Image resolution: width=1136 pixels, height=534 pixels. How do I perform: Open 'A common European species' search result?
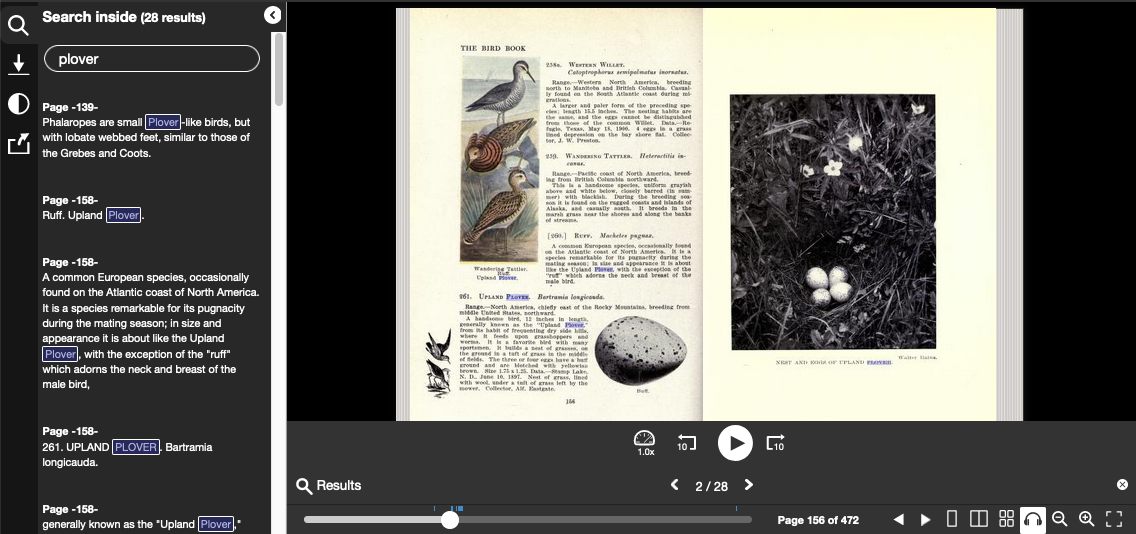point(151,323)
